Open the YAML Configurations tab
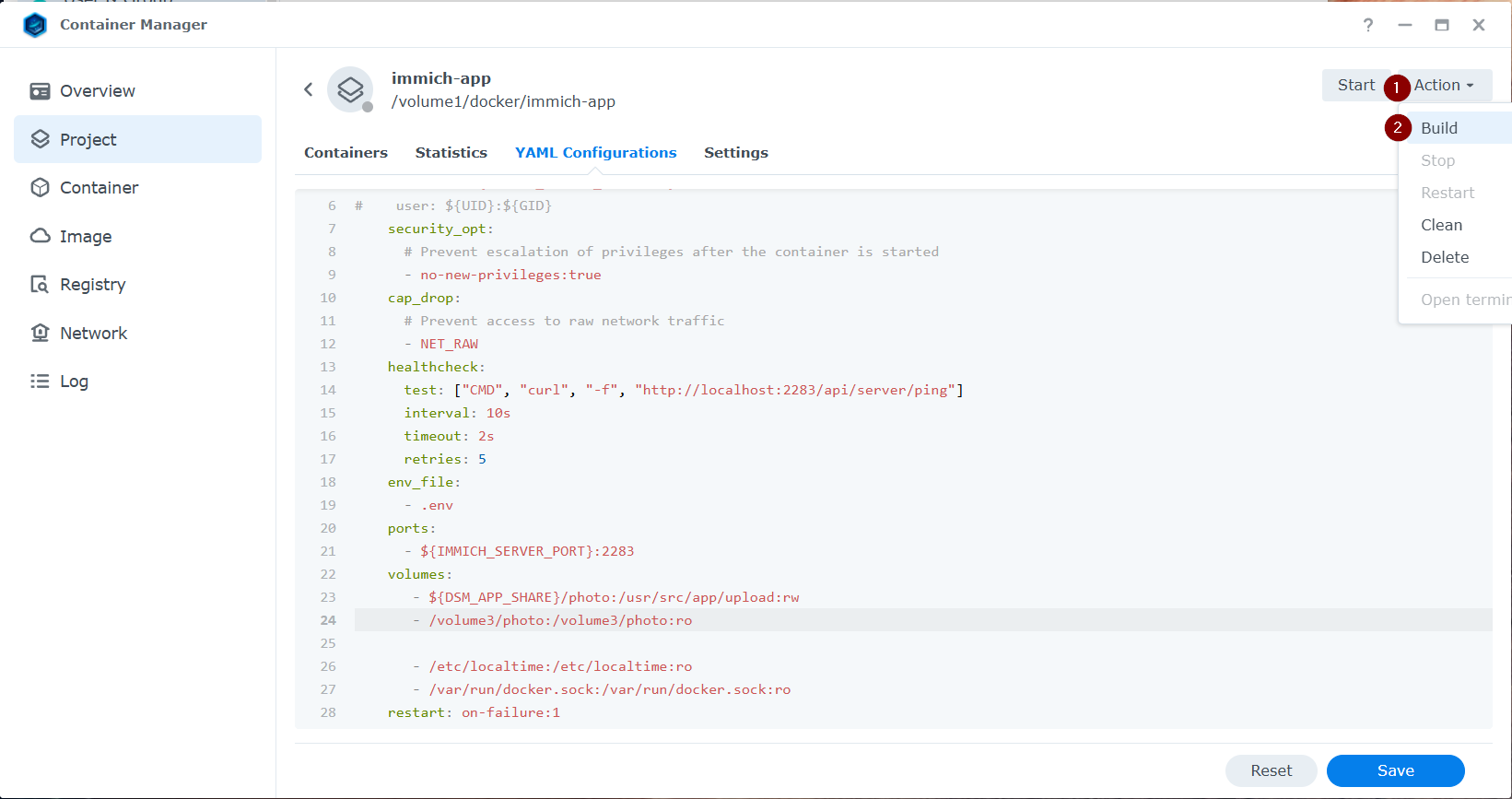Screen dimensions: 1512x799 [x=596, y=153]
